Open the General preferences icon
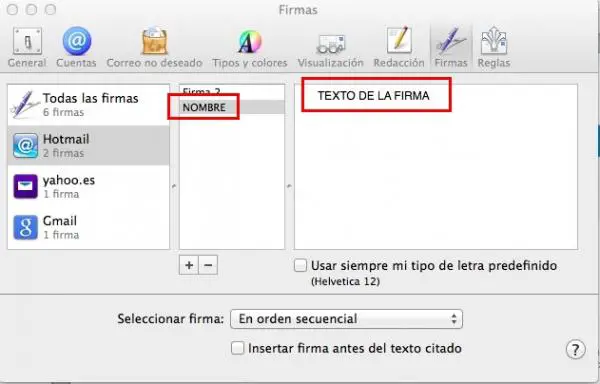 tap(27, 41)
